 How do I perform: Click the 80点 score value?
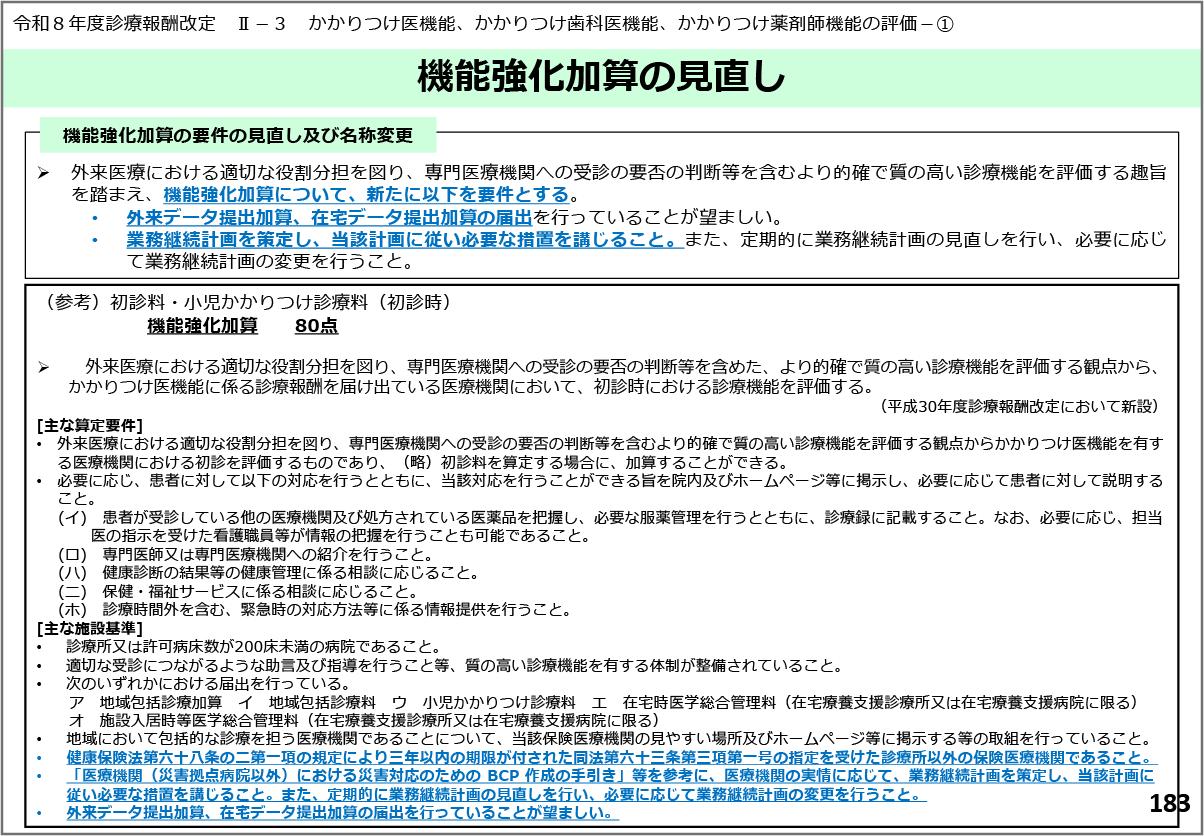pos(316,326)
